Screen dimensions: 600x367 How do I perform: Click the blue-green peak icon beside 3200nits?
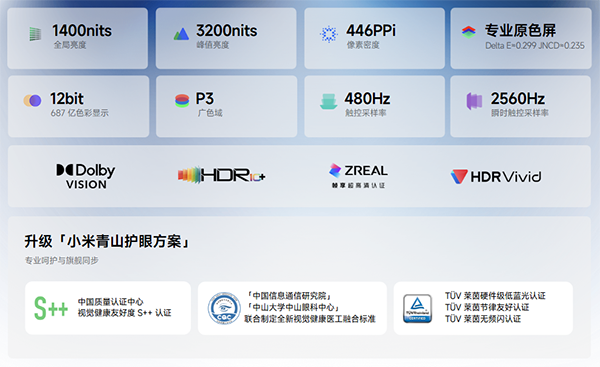coord(181,34)
